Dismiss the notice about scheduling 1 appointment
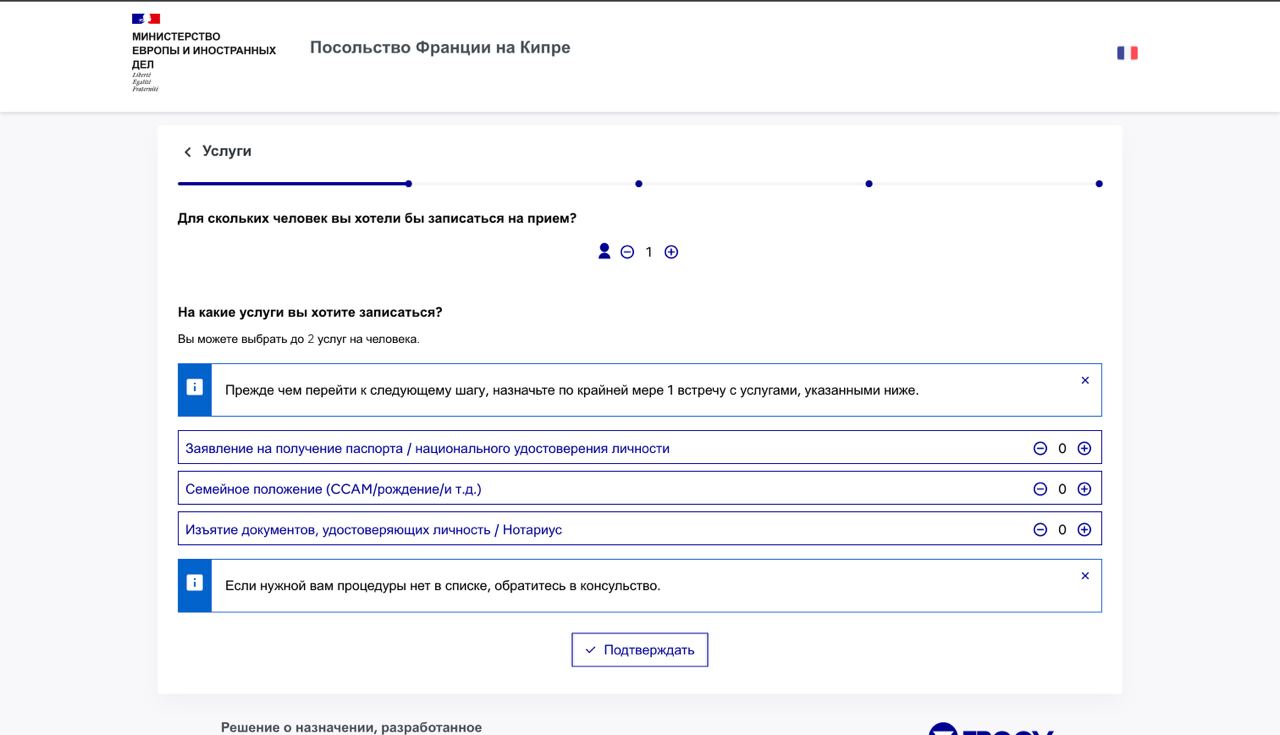Screen dimensions: 1280x735 1085,381
